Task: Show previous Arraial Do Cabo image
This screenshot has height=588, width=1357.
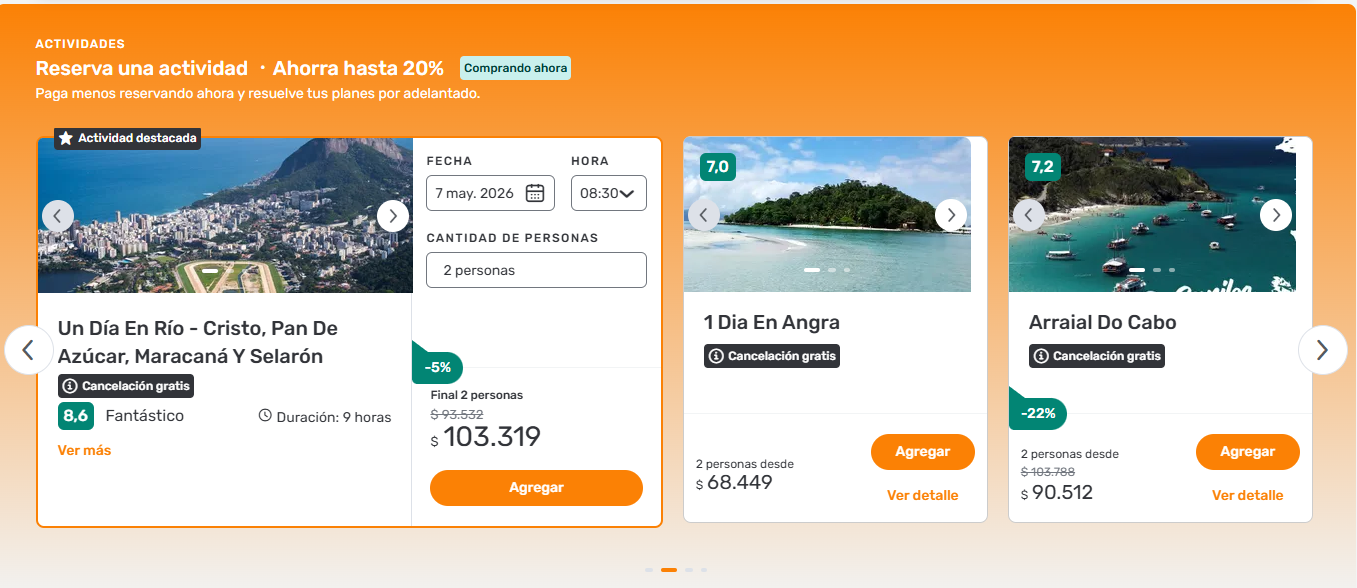Action: [x=1029, y=214]
